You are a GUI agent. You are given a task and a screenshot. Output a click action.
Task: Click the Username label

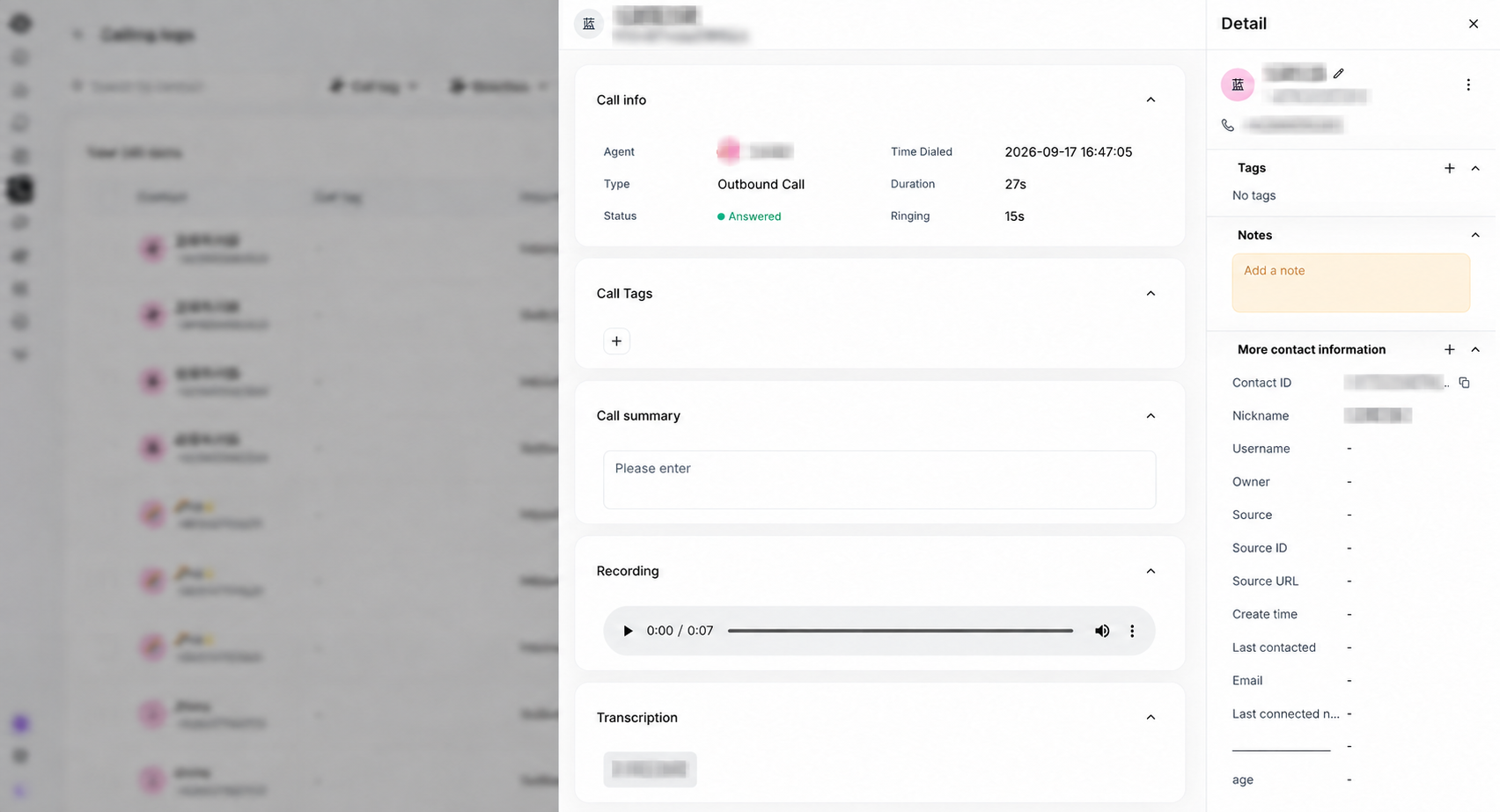[x=1261, y=449]
